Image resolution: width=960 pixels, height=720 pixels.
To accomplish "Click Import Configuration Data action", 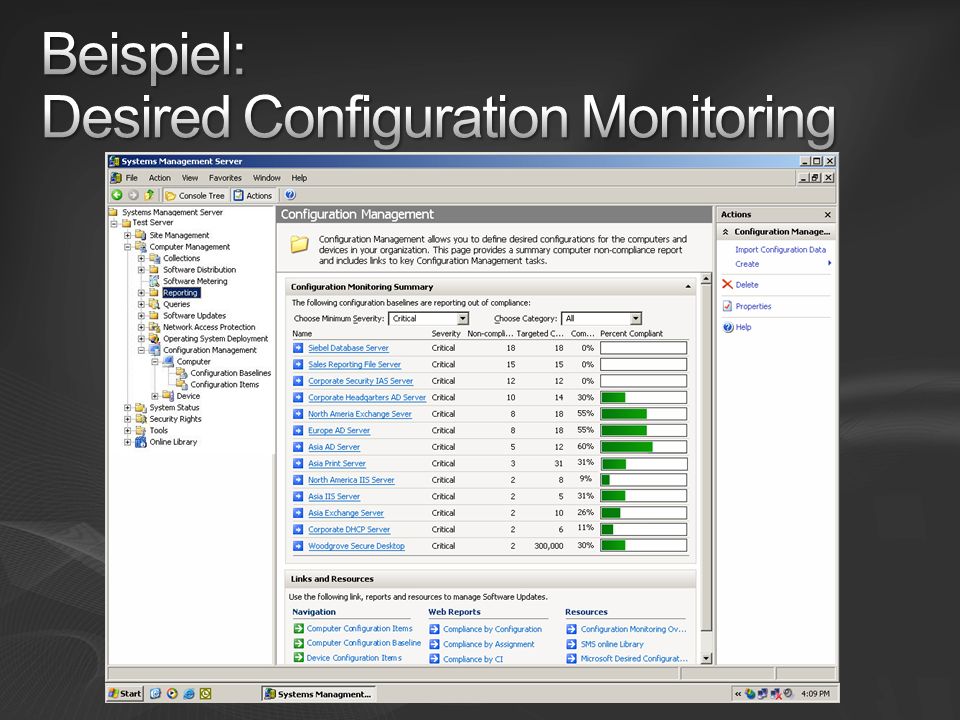I will coord(780,250).
